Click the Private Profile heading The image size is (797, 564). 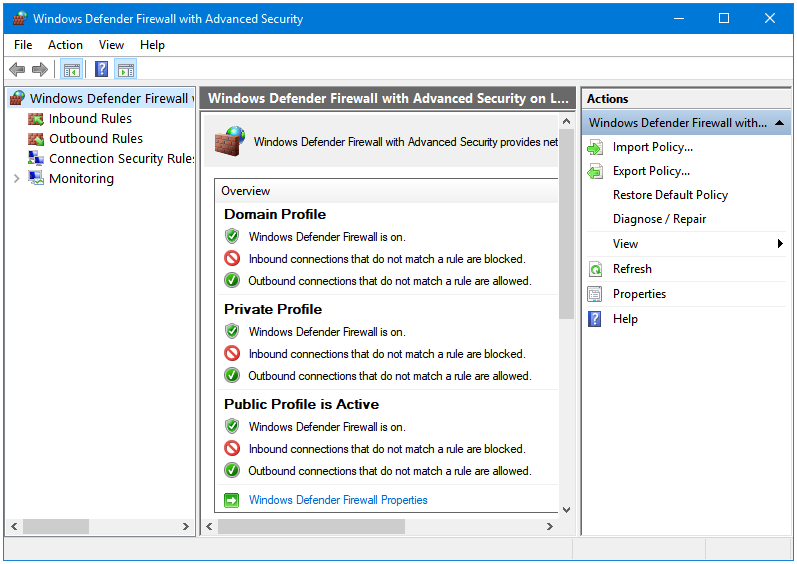click(273, 309)
